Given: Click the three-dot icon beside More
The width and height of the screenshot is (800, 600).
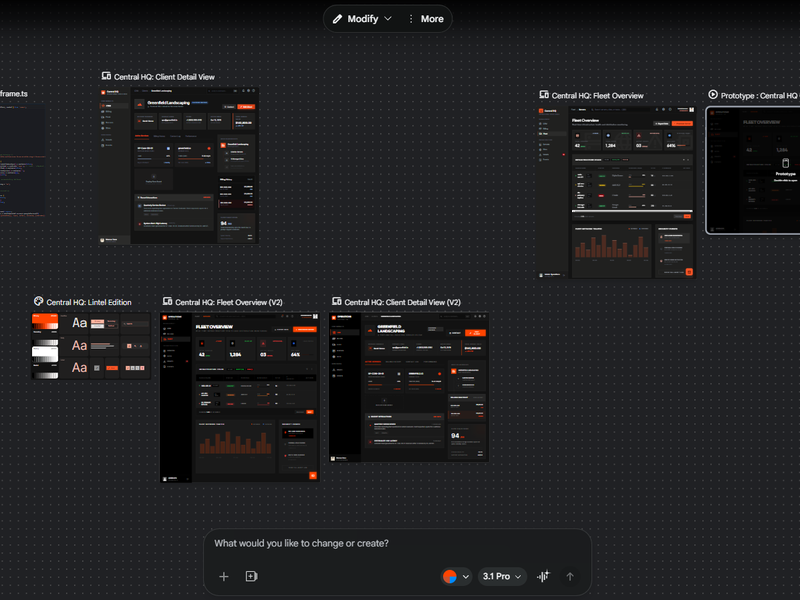Looking at the screenshot, I should click(411, 19).
